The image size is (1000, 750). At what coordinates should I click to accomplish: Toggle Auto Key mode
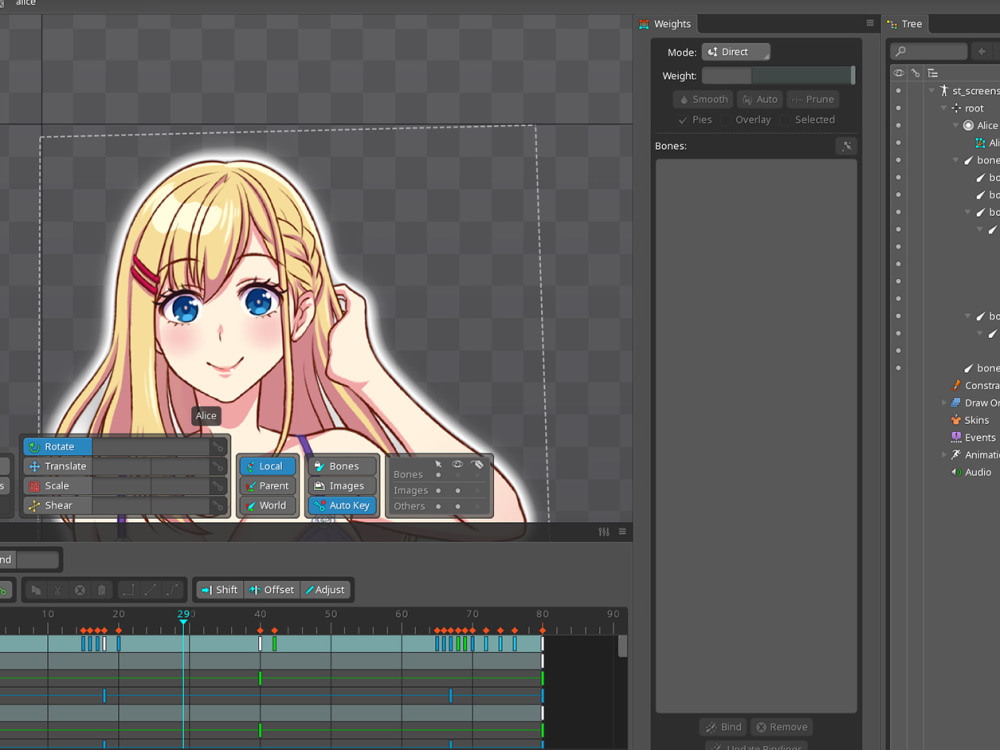342,505
